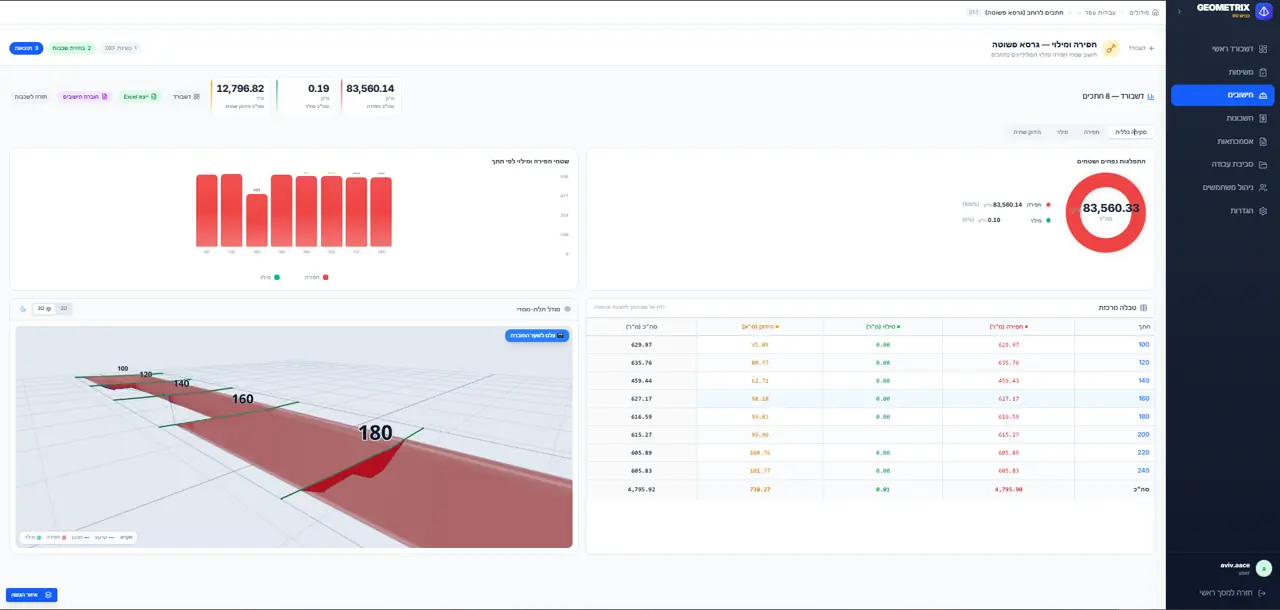Image resolution: width=1280 pixels, height=610 pixels.
Task: Click the משימות clipboard icon in sidebar
Action: pos(1263,72)
